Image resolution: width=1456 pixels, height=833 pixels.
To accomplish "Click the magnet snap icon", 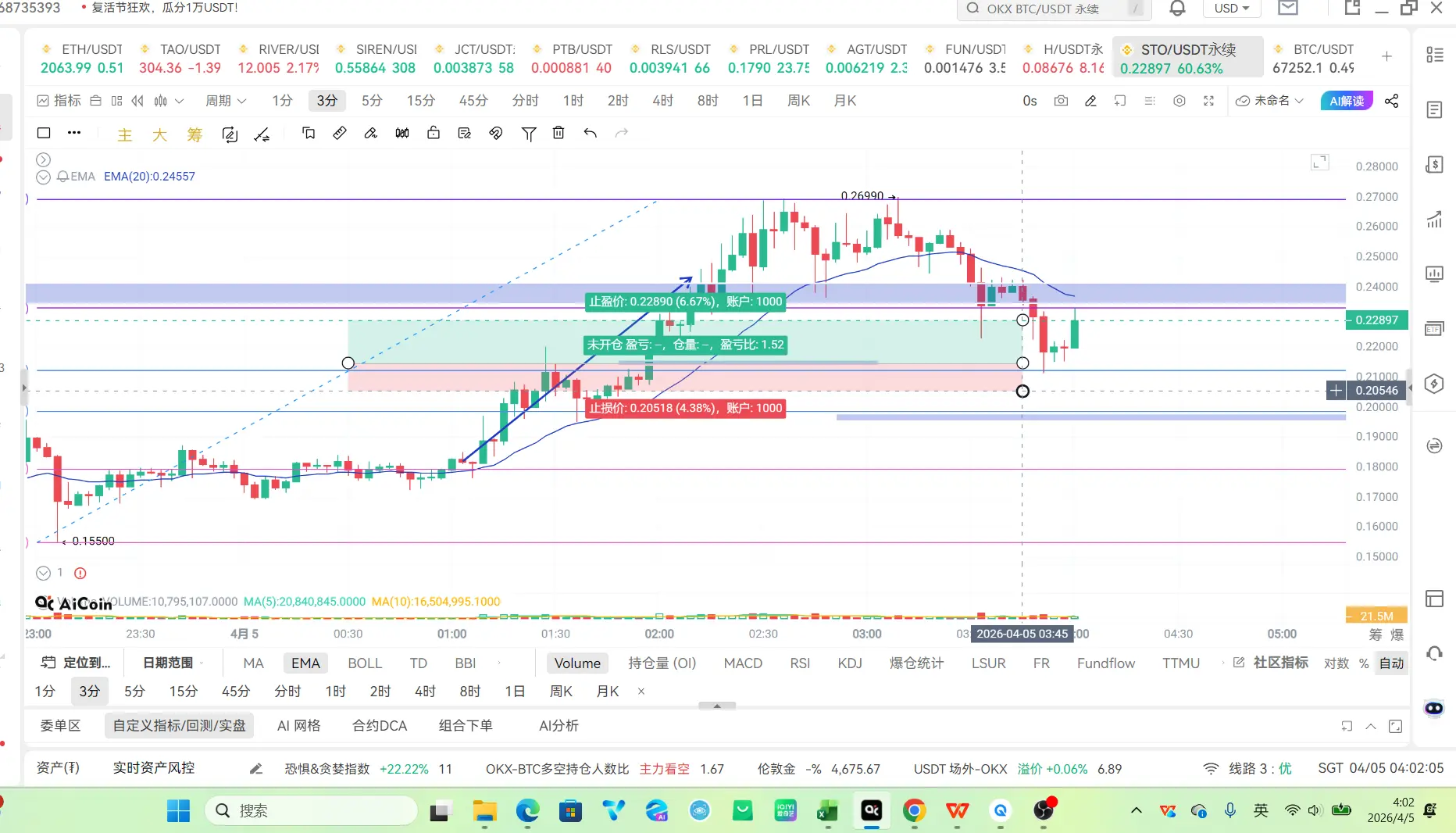I will pos(496,134).
